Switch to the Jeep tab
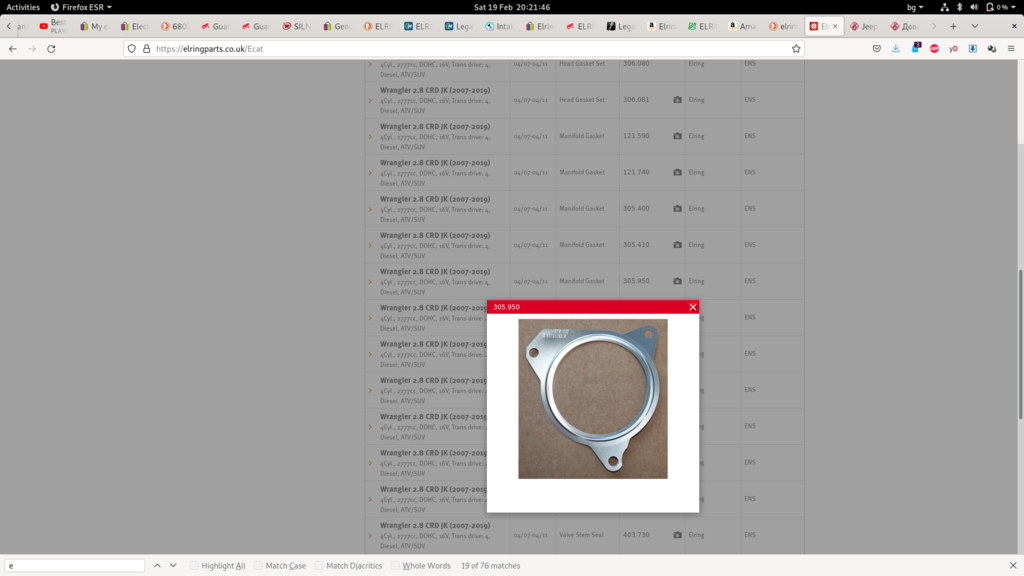The width and height of the screenshot is (1024, 576). click(864, 27)
